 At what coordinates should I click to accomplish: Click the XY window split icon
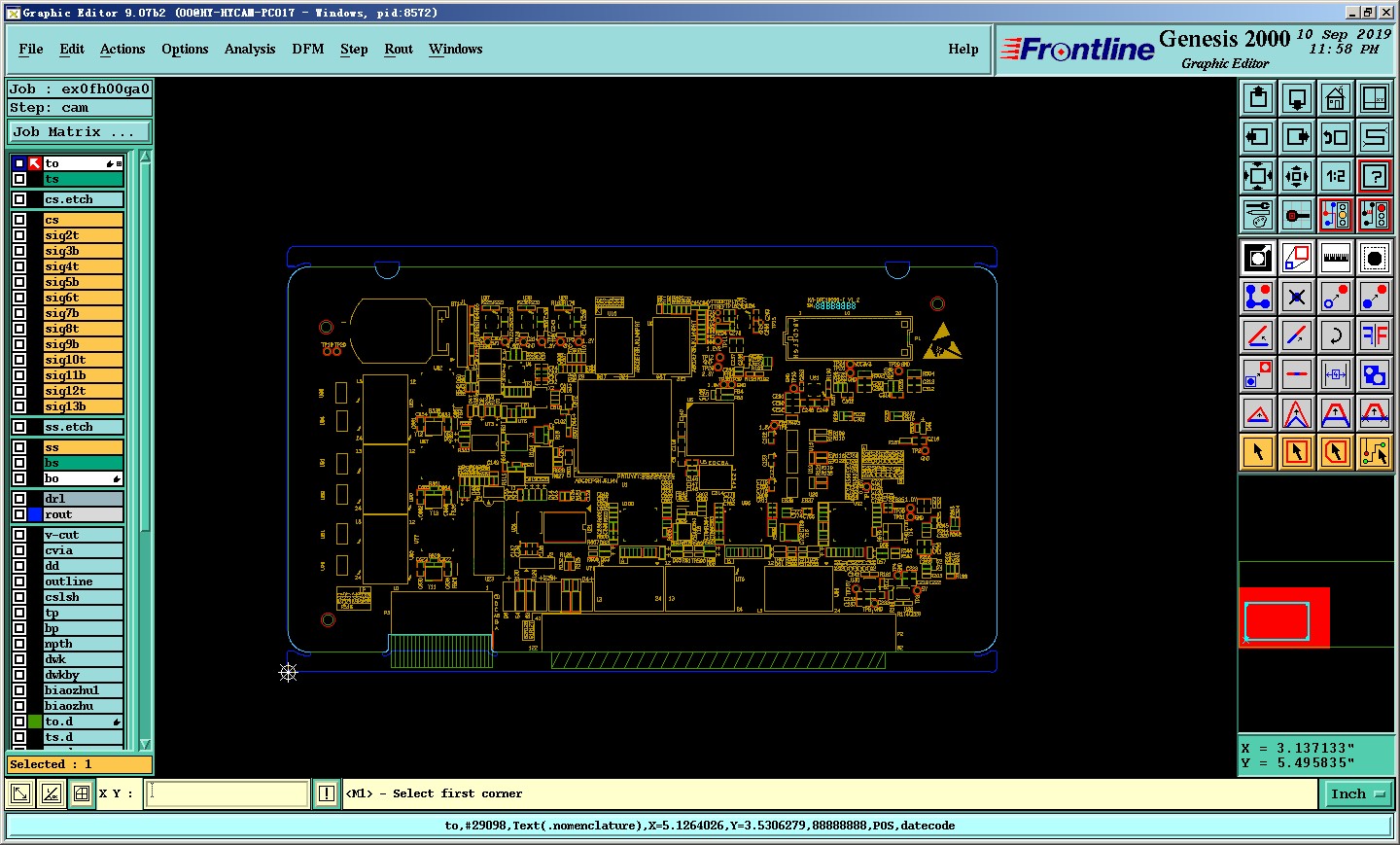coord(1375,98)
